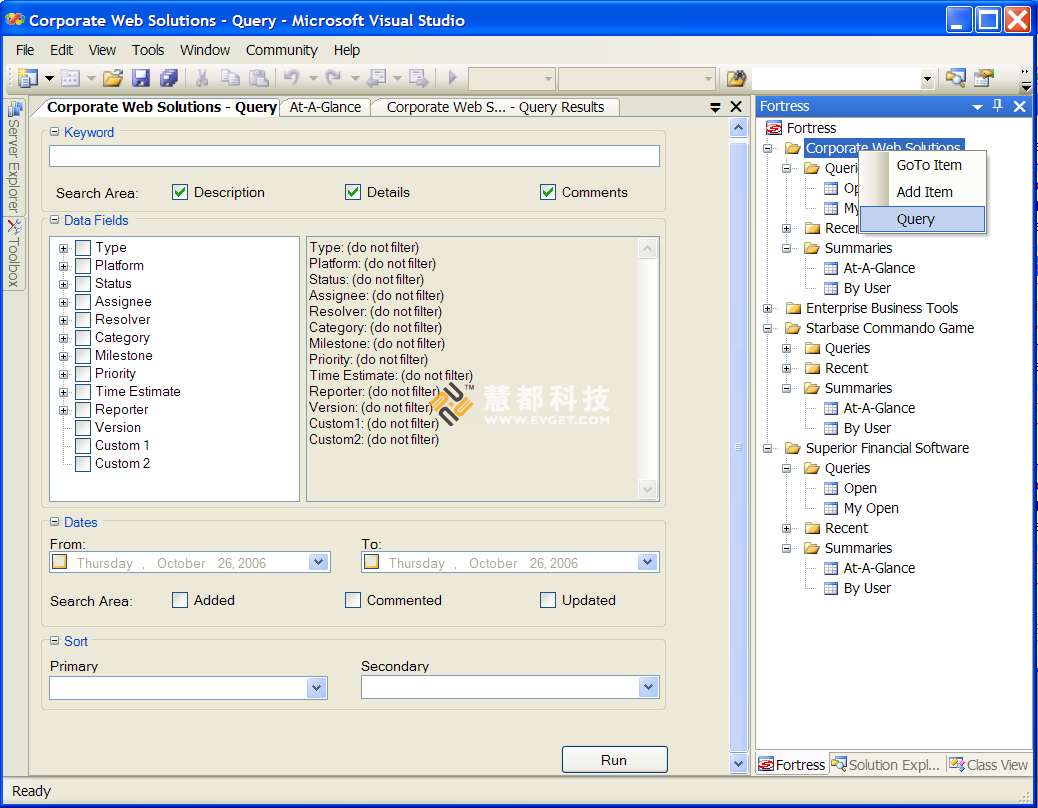Open the To date picker dropdown
Viewport: 1038px width, 808px height.
(x=647, y=562)
